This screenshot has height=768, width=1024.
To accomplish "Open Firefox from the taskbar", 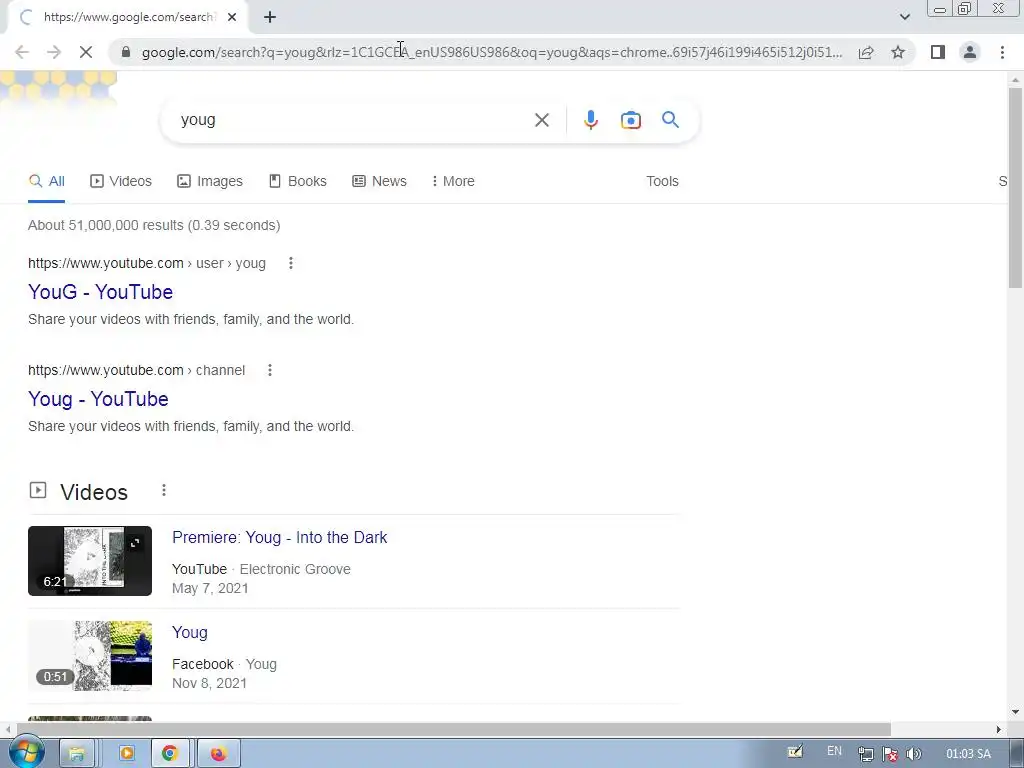I will [218, 754].
